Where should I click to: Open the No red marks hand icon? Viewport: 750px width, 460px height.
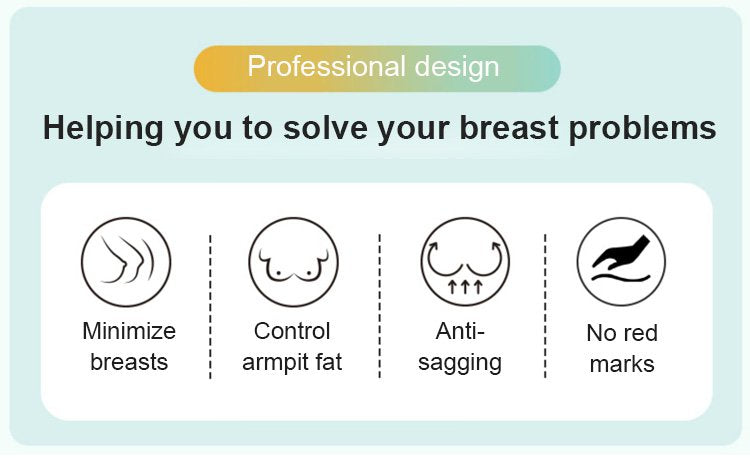pyautogui.click(x=621, y=262)
